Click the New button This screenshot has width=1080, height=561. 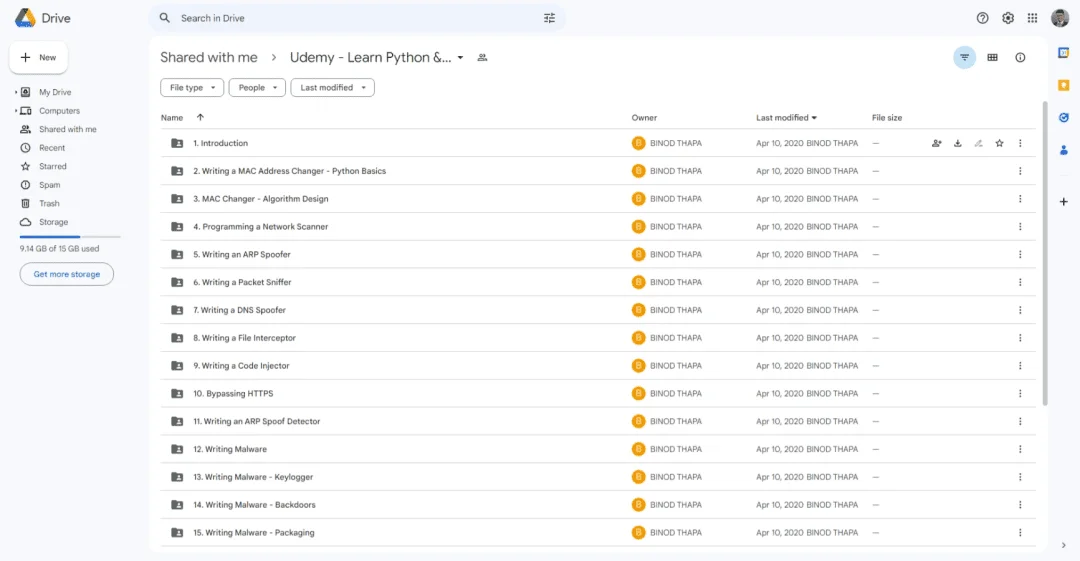(39, 57)
